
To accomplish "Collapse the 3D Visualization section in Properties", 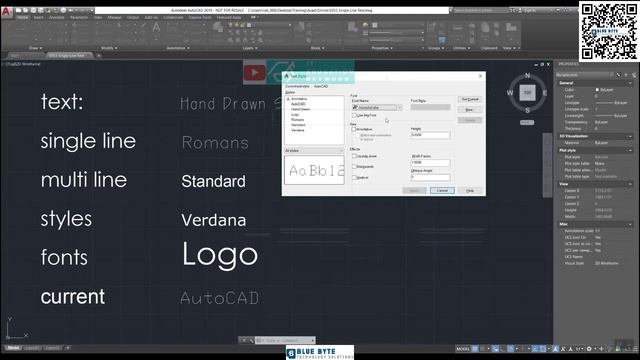I will tap(631, 136).
